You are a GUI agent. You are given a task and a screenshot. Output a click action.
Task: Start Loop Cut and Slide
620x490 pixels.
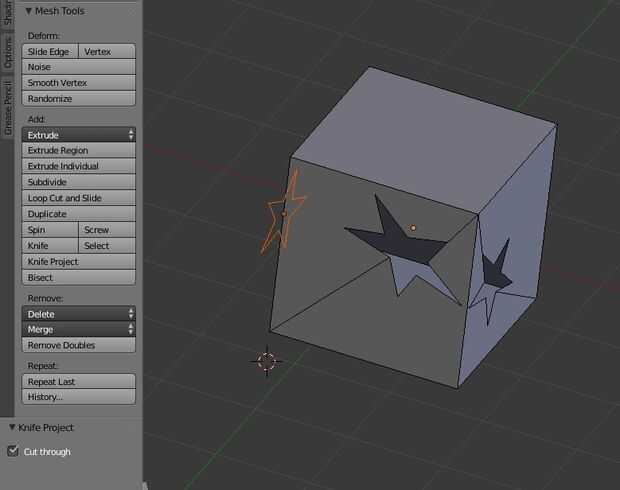79,198
